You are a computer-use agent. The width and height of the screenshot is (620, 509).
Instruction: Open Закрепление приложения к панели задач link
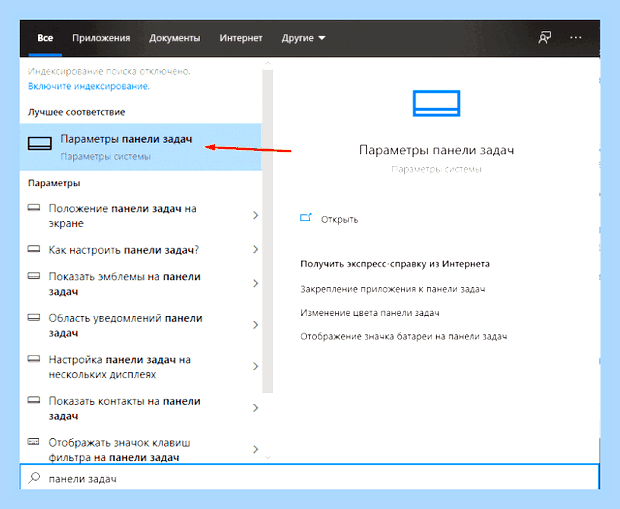(393, 289)
